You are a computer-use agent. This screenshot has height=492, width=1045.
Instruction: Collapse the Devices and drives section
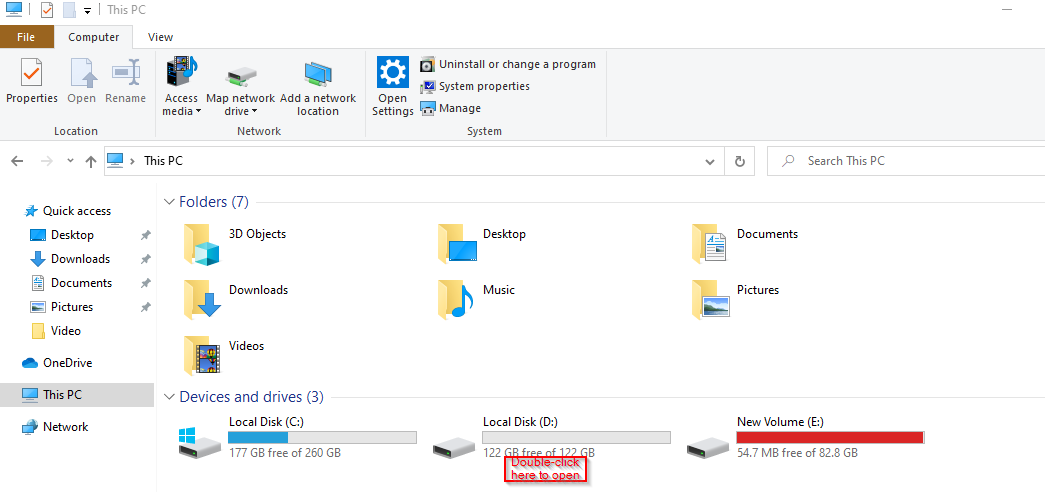[x=169, y=397]
